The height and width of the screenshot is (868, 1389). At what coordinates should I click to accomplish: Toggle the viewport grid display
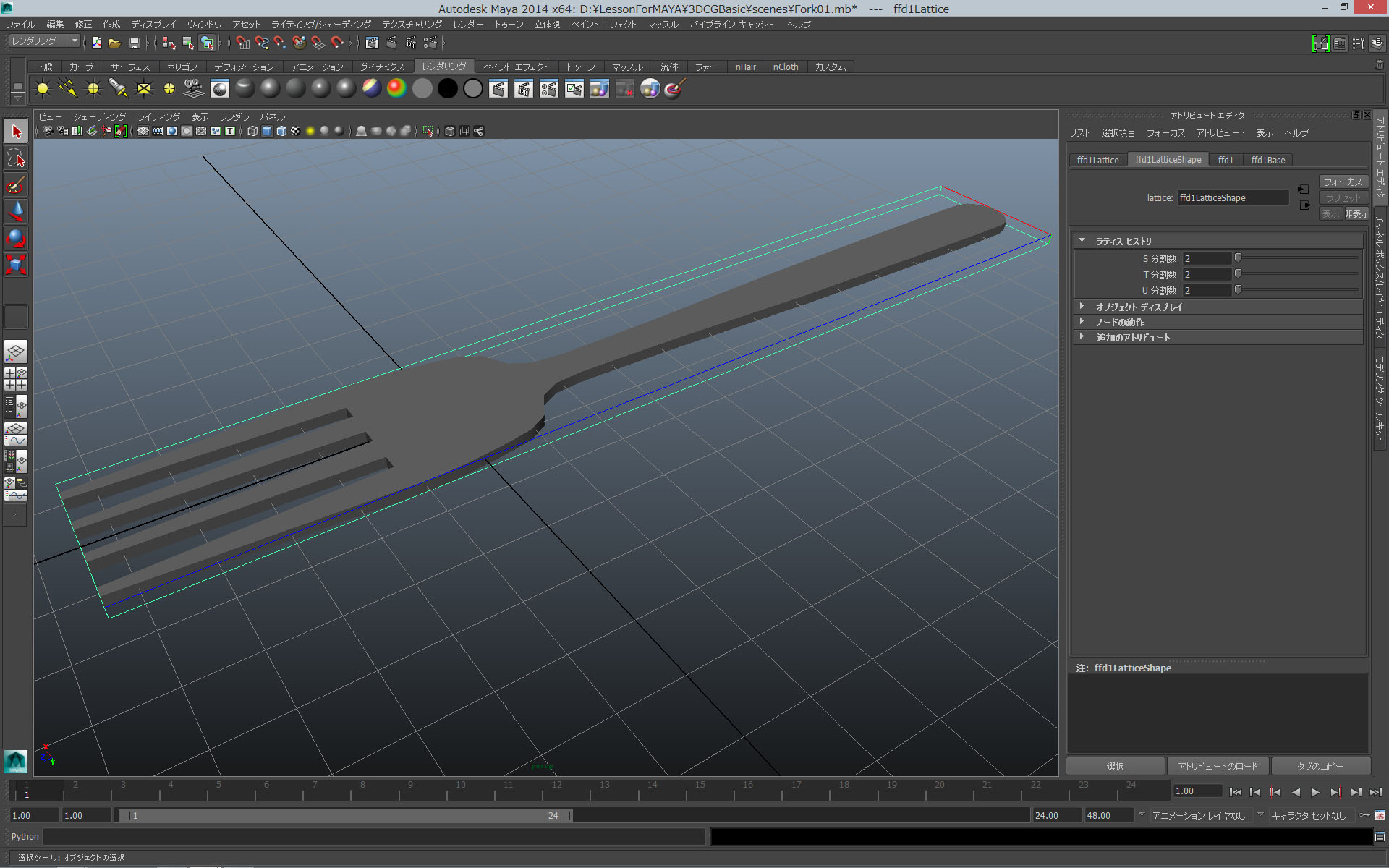[x=143, y=131]
